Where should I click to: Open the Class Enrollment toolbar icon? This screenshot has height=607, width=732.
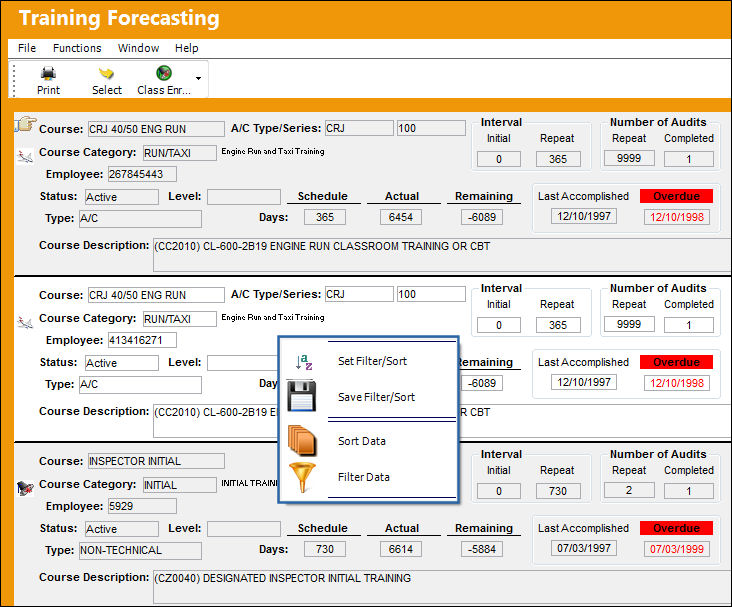coord(163,73)
